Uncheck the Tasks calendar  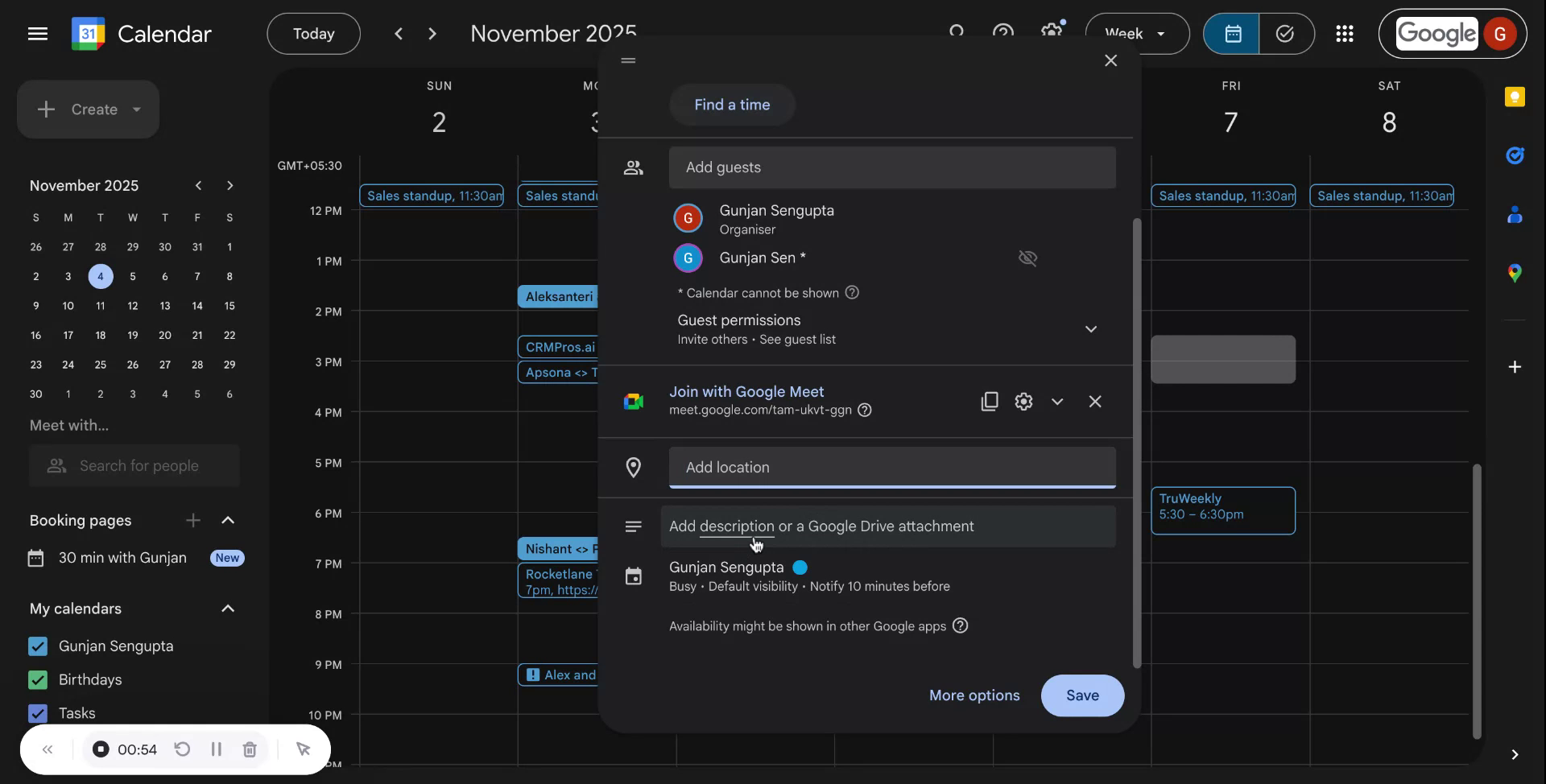pos(37,713)
